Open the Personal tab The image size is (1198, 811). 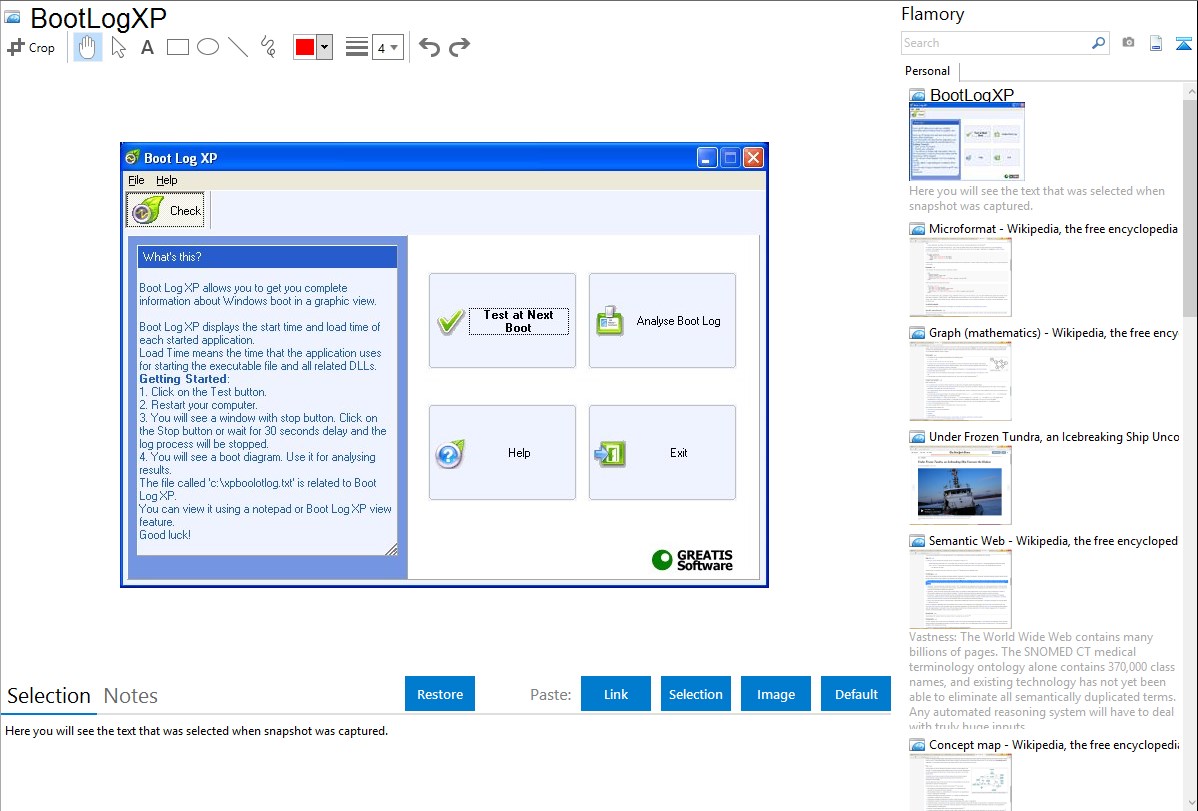click(927, 71)
